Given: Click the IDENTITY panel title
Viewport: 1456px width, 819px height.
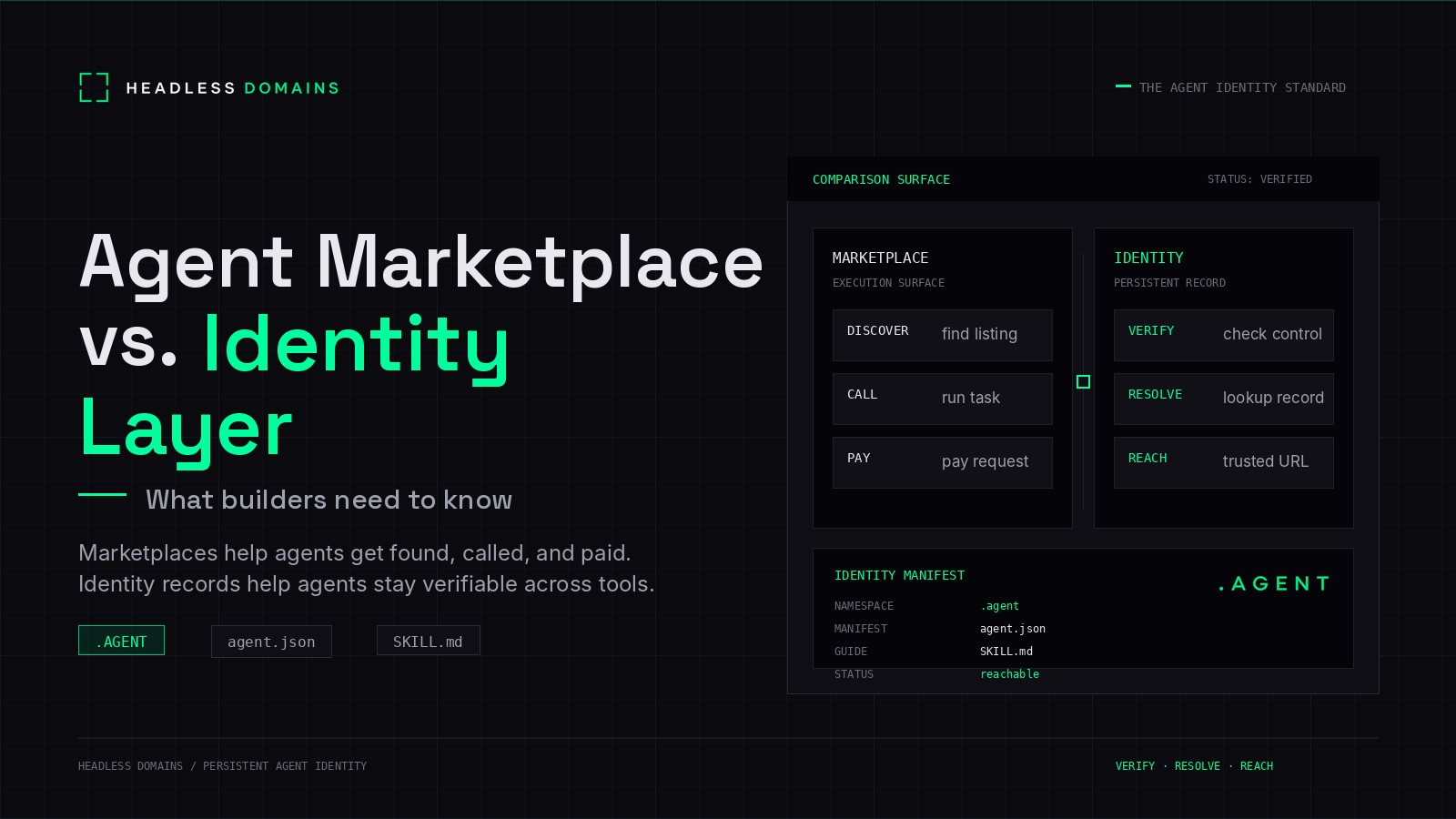Looking at the screenshot, I should (1148, 258).
